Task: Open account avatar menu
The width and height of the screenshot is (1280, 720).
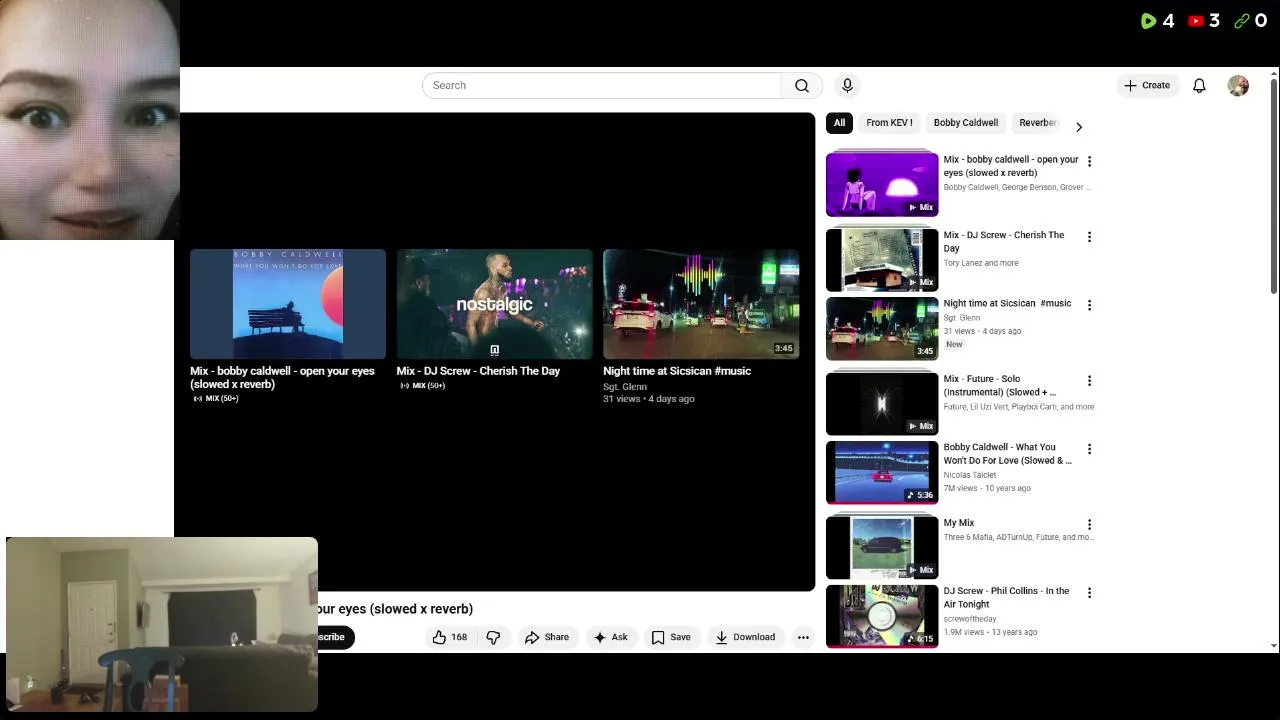Action: [x=1238, y=86]
